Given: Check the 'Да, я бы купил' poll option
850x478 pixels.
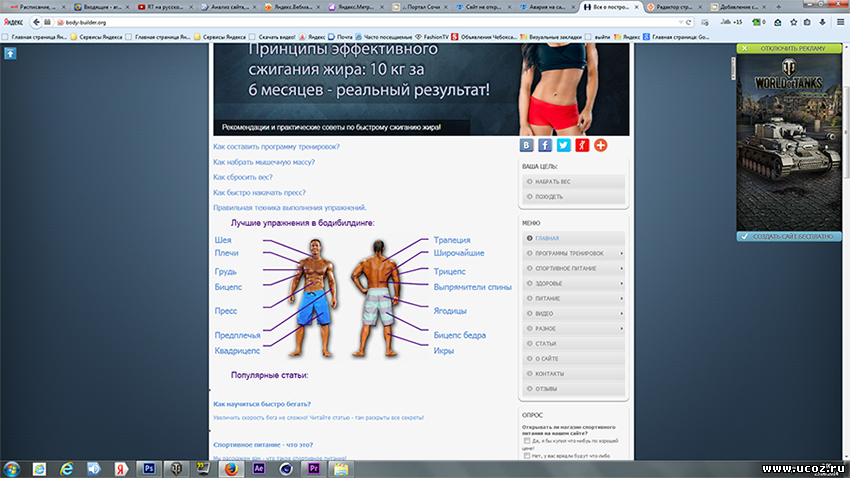Looking at the screenshot, I should 527,440.
